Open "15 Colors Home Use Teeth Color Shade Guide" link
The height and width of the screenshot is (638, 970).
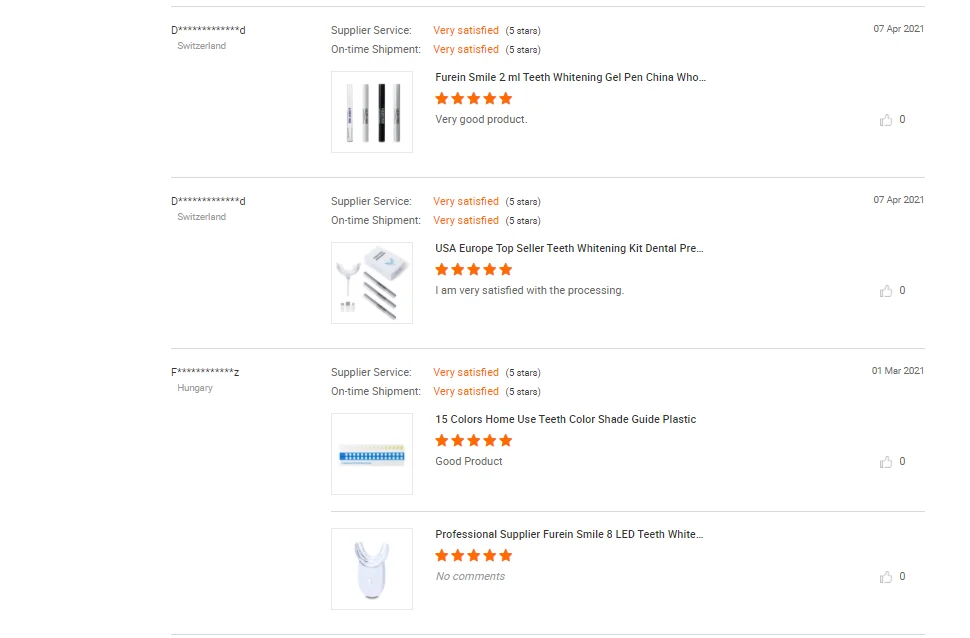coord(565,419)
